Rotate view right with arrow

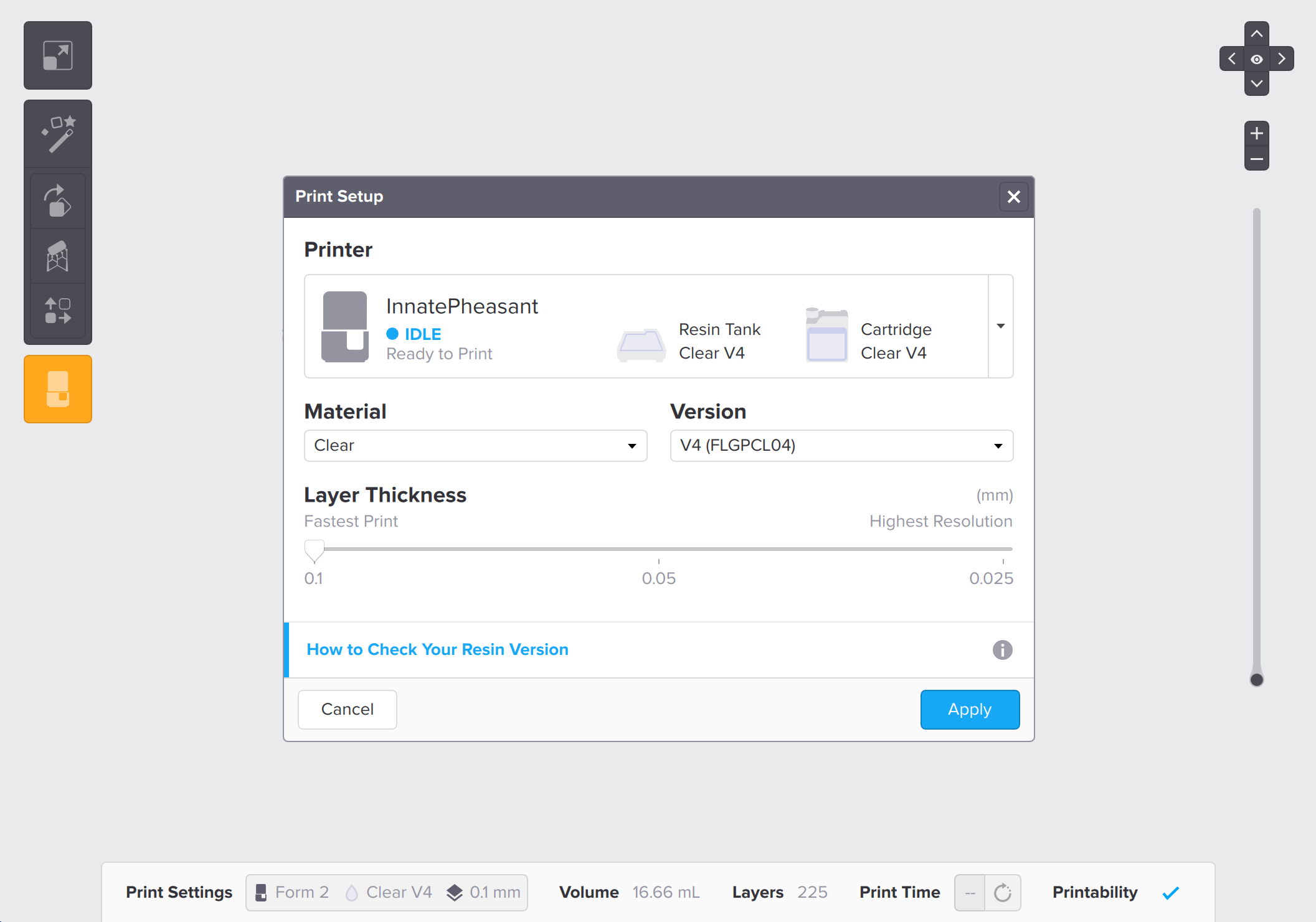(x=1282, y=59)
